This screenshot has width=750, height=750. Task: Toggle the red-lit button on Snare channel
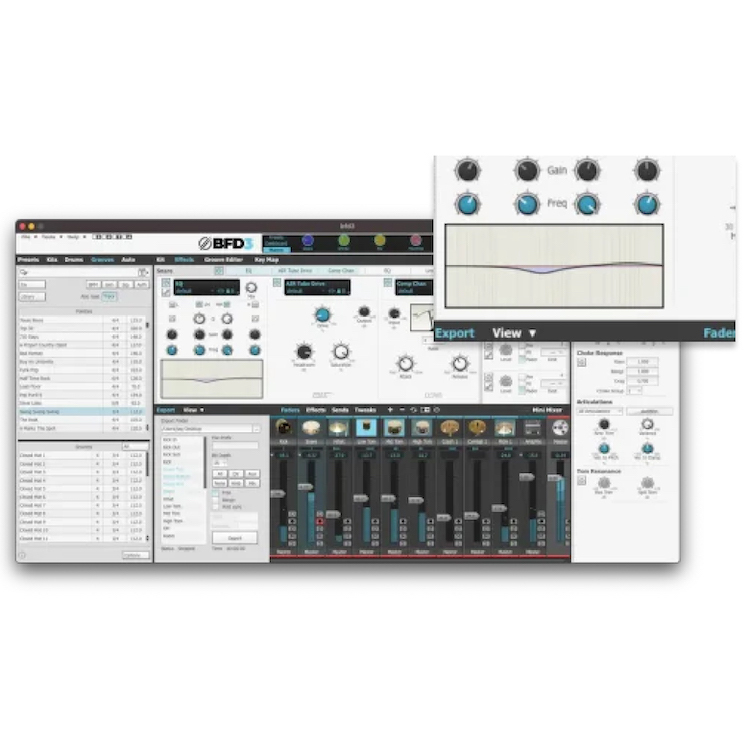click(x=320, y=521)
